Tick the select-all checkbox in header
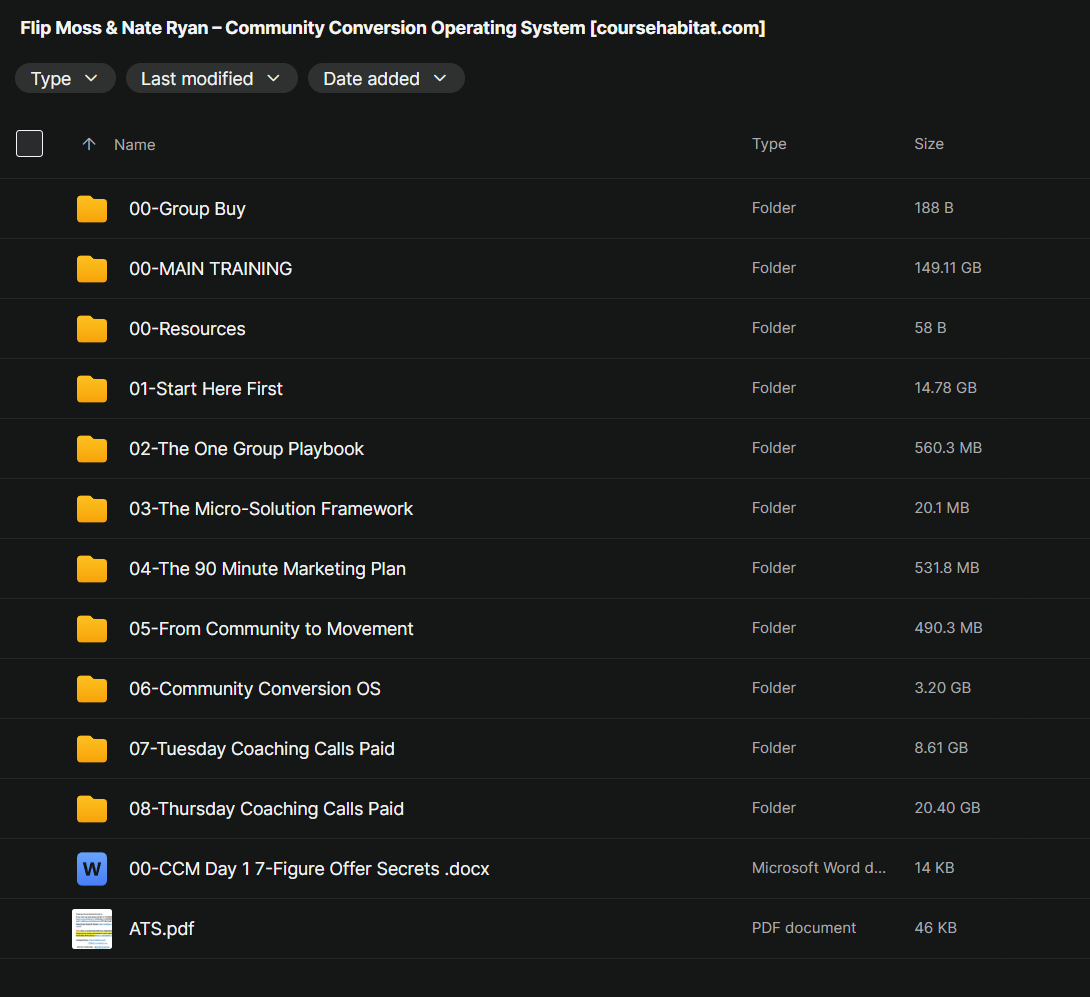The width and height of the screenshot is (1090, 997). coord(29,143)
